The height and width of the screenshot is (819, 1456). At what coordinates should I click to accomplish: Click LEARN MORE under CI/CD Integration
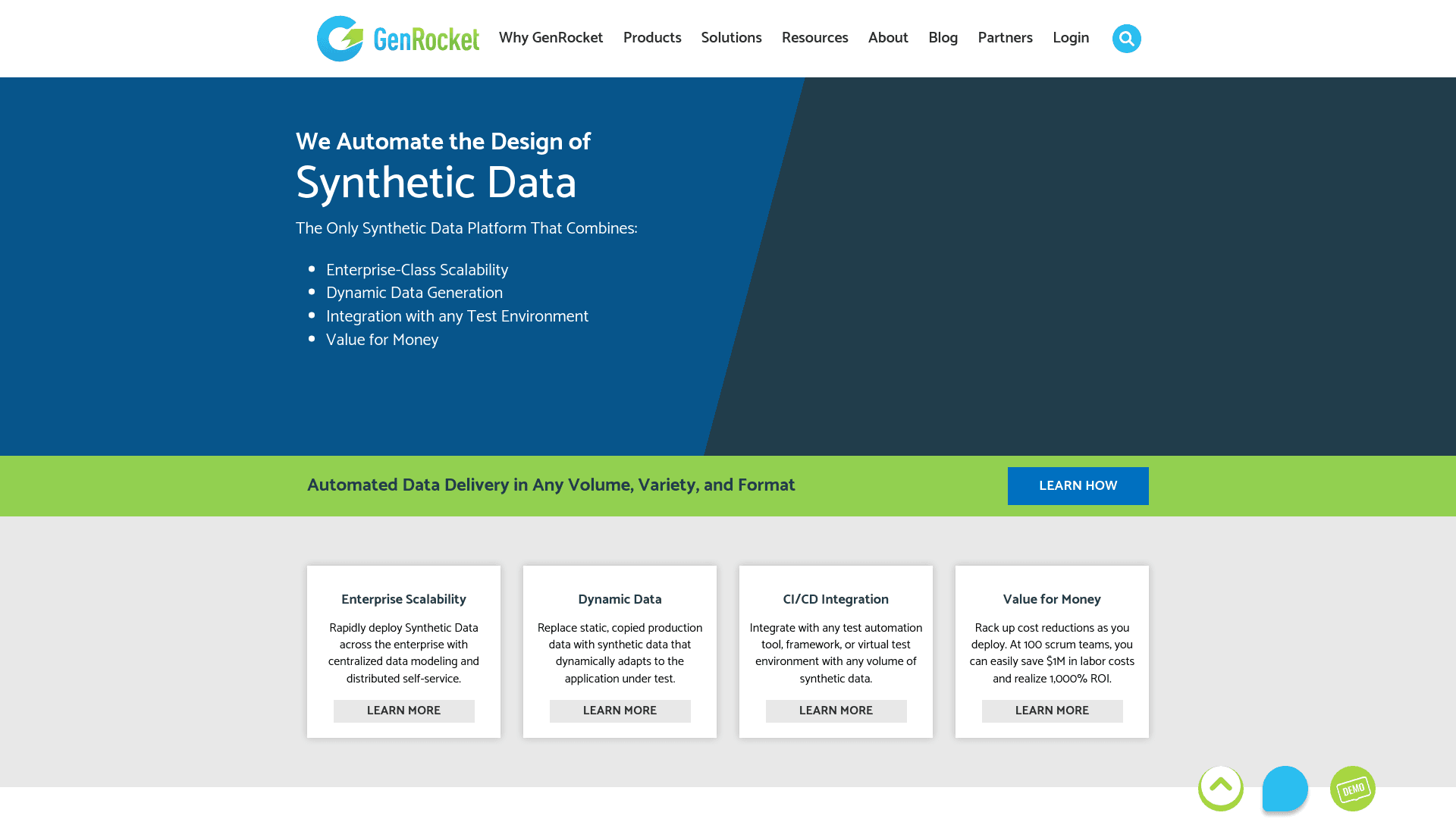836,711
